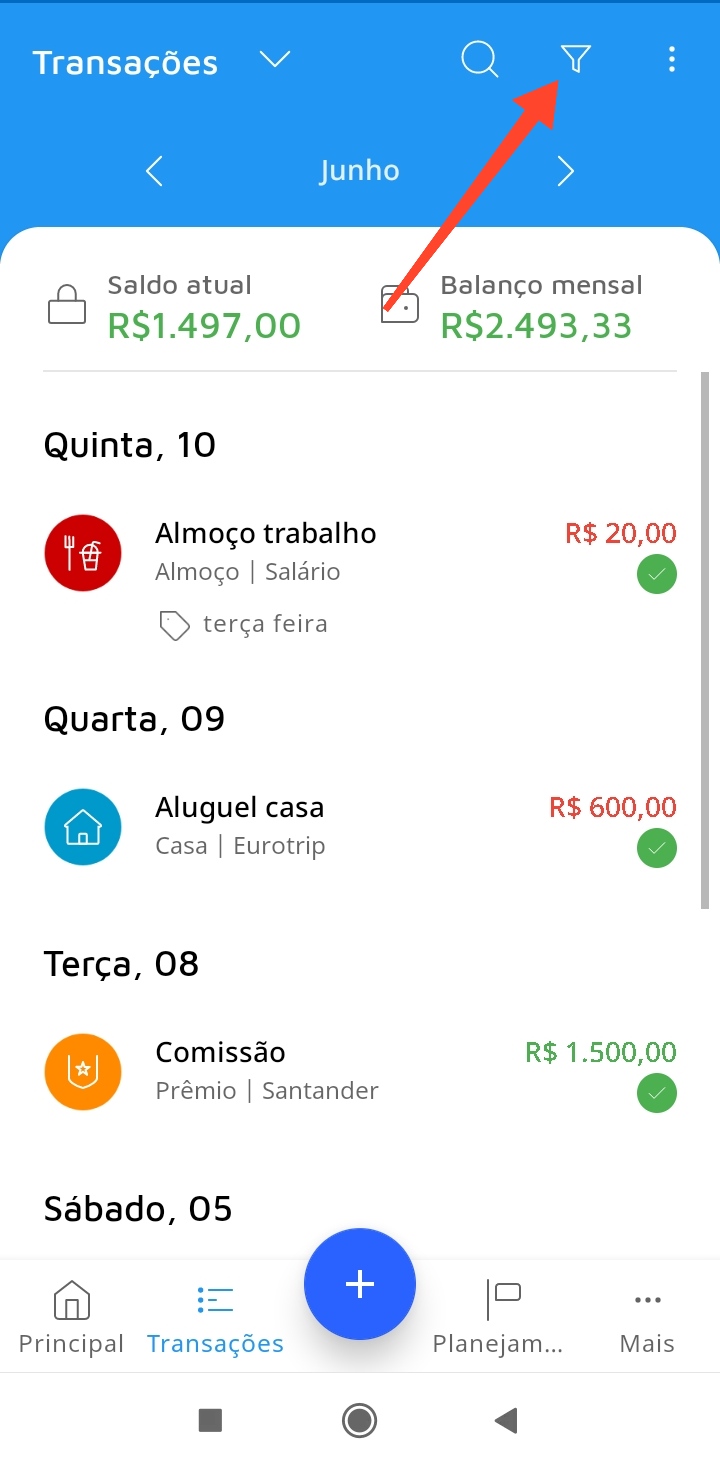Switch to the Principal tab
This screenshot has width=720, height=1468.
coord(71,1318)
